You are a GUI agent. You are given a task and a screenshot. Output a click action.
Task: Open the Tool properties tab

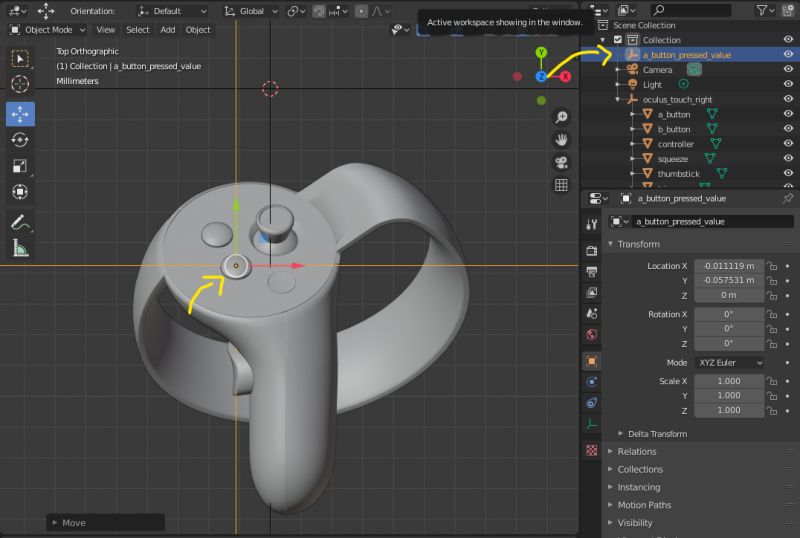(592, 224)
